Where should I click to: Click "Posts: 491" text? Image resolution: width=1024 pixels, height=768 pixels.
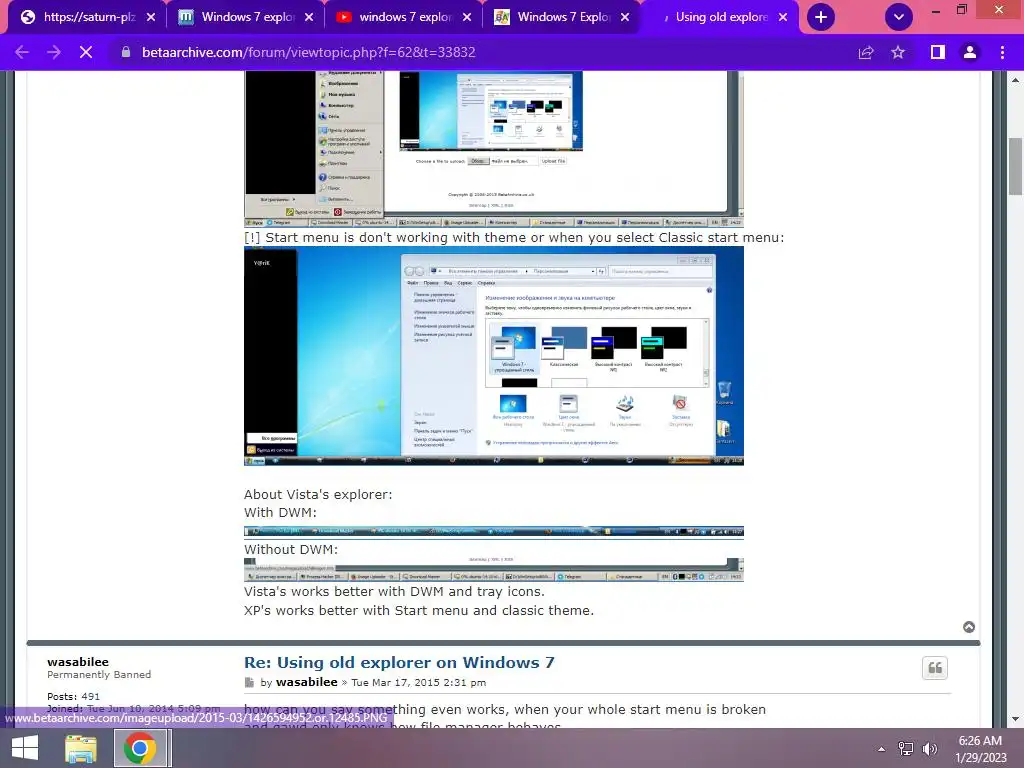pyautogui.click(x=73, y=696)
